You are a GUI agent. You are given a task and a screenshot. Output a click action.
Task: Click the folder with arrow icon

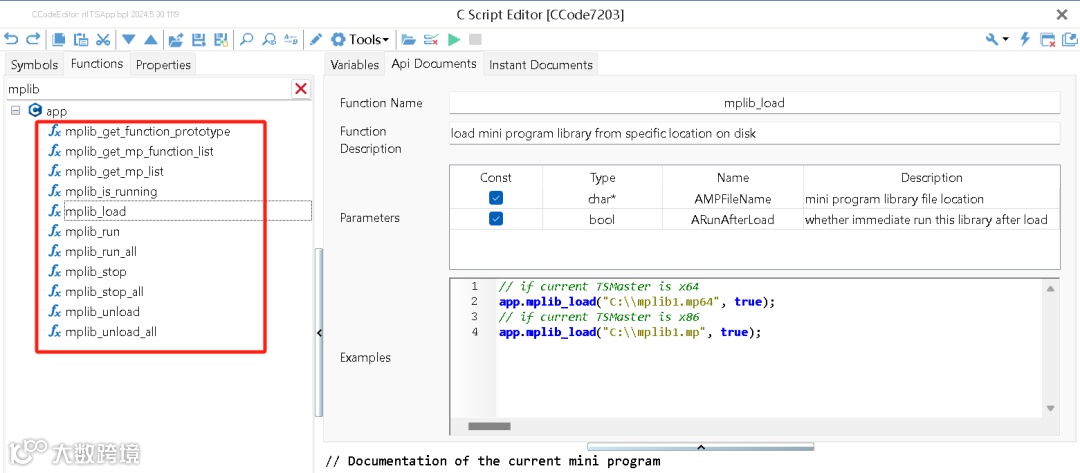[176, 39]
